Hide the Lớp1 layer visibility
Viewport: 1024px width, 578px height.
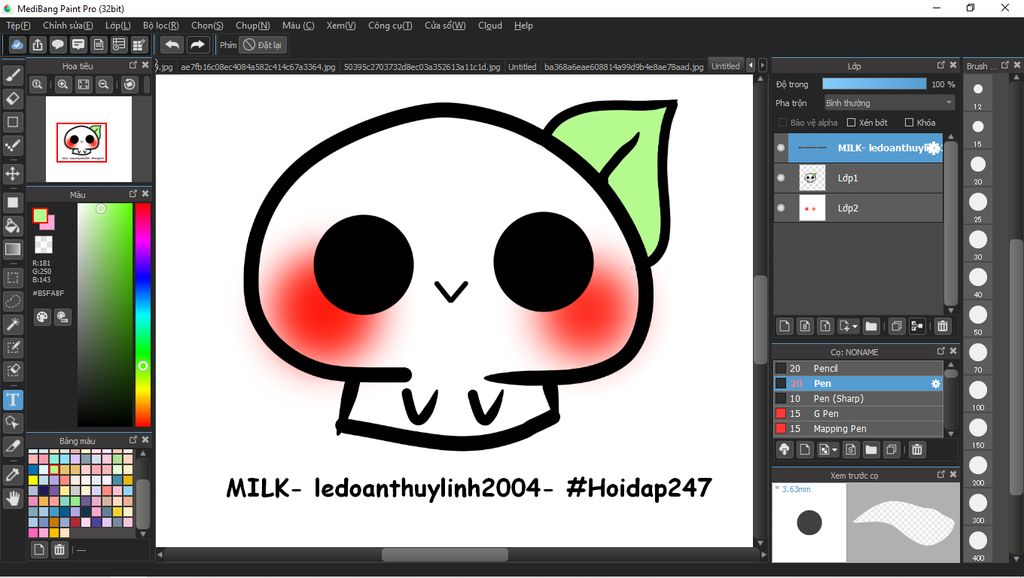(x=781, y=178)
